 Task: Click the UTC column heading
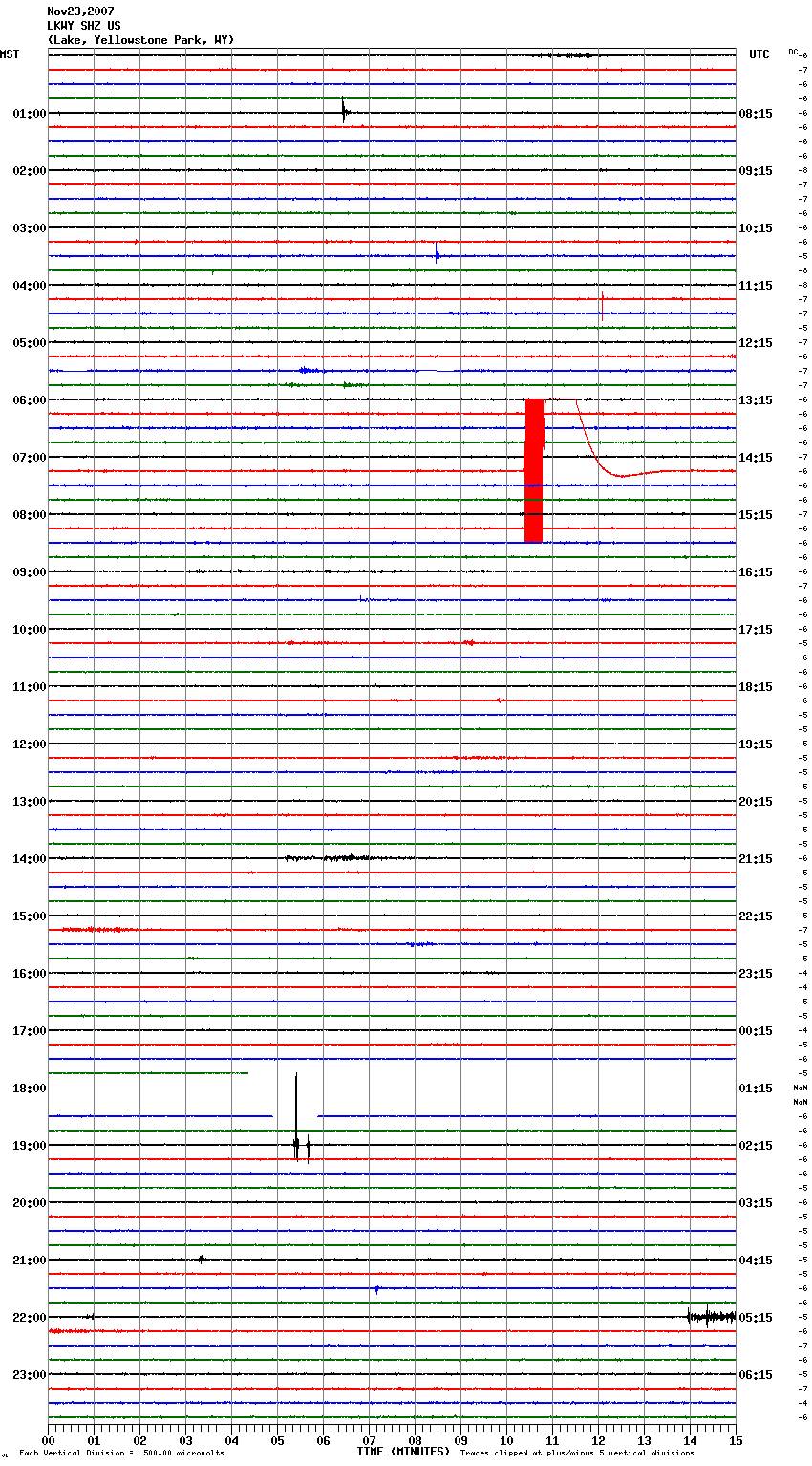[x=759, y=54]
